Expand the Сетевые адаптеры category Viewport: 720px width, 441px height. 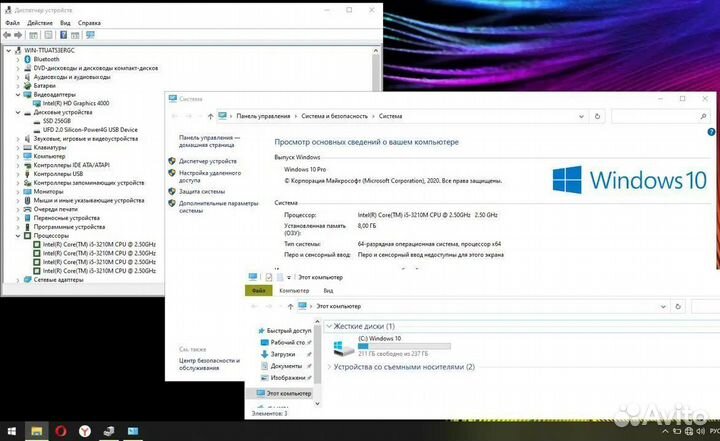[18, 280]
